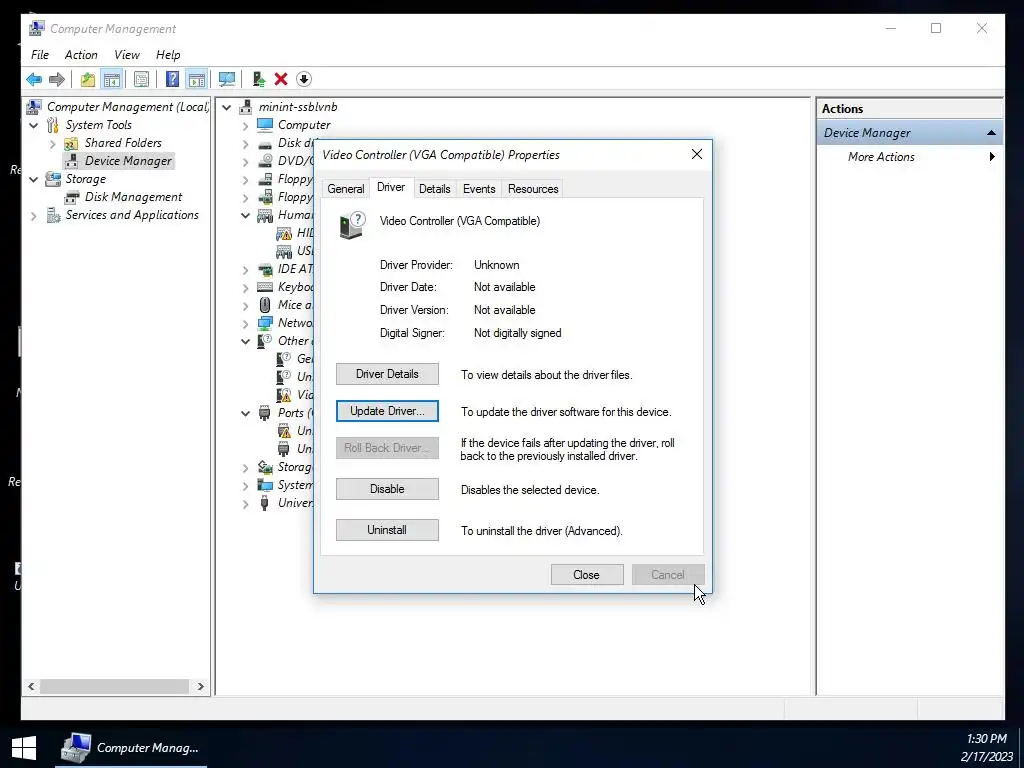This screenshot has width=1024, height=768.
Task: Click the Universal Serial Bus category icon
Action: 264,503
